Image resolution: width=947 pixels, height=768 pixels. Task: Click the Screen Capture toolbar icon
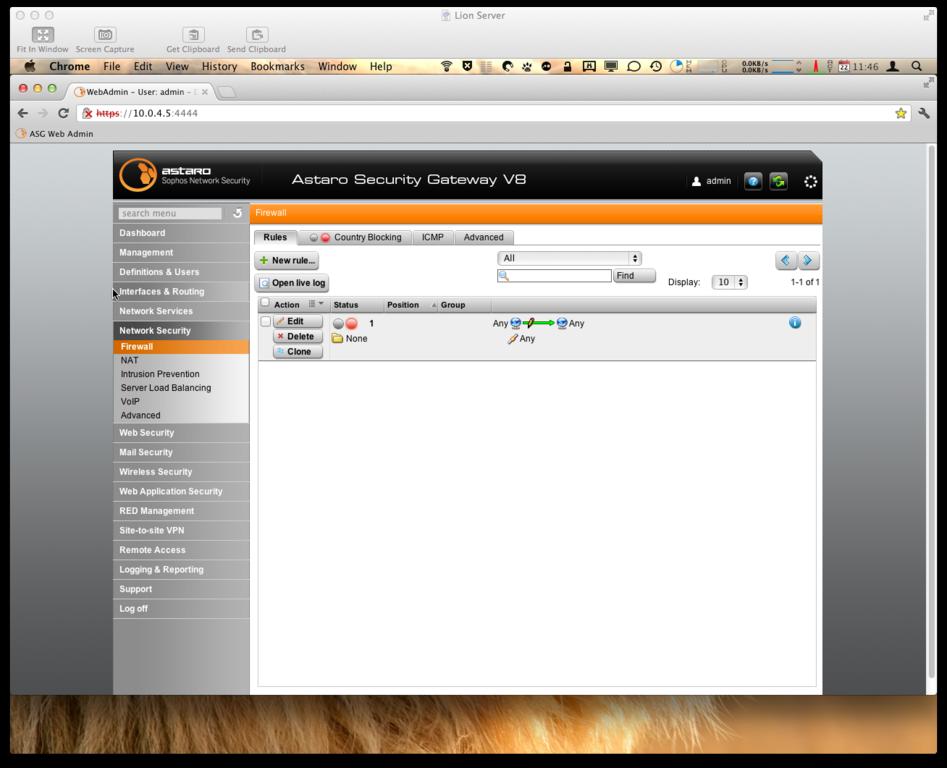click(x=105, y=34)
